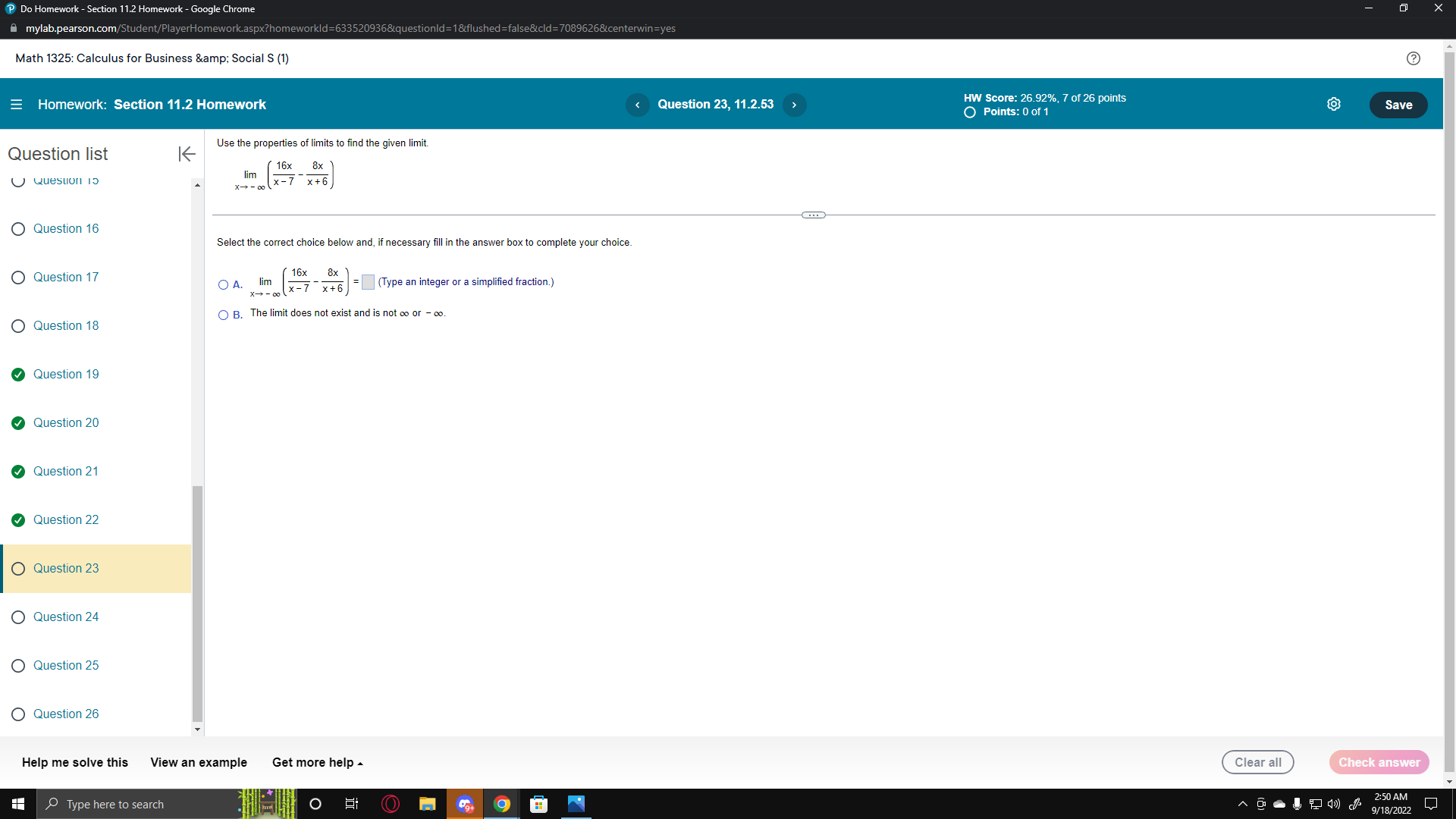This screenshot has height=819, width=1456.
Task: Click the answer input box for choice A
Action: point(367,281)
